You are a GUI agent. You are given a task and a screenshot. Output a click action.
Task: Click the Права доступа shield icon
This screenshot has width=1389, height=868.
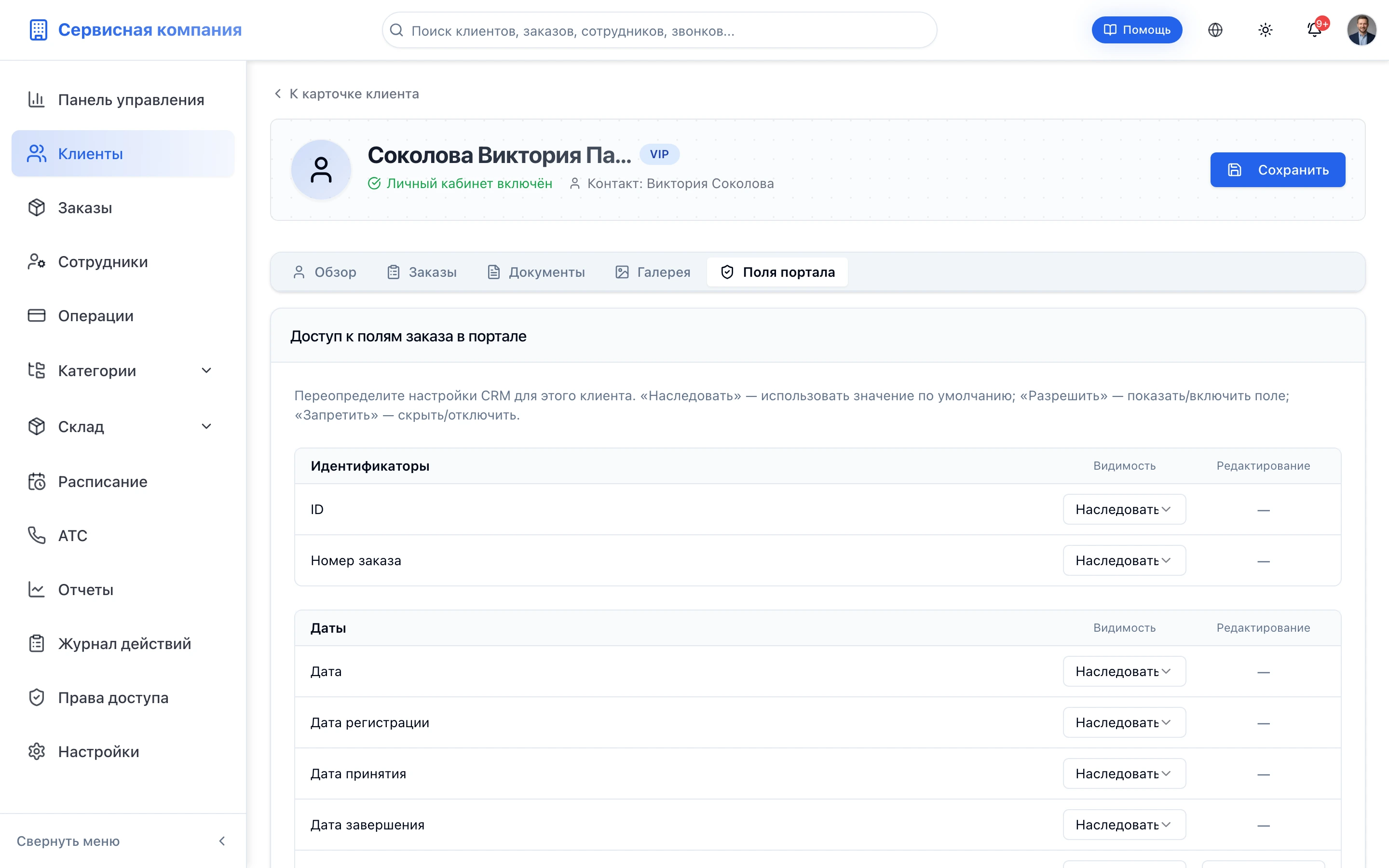(36, 697)
